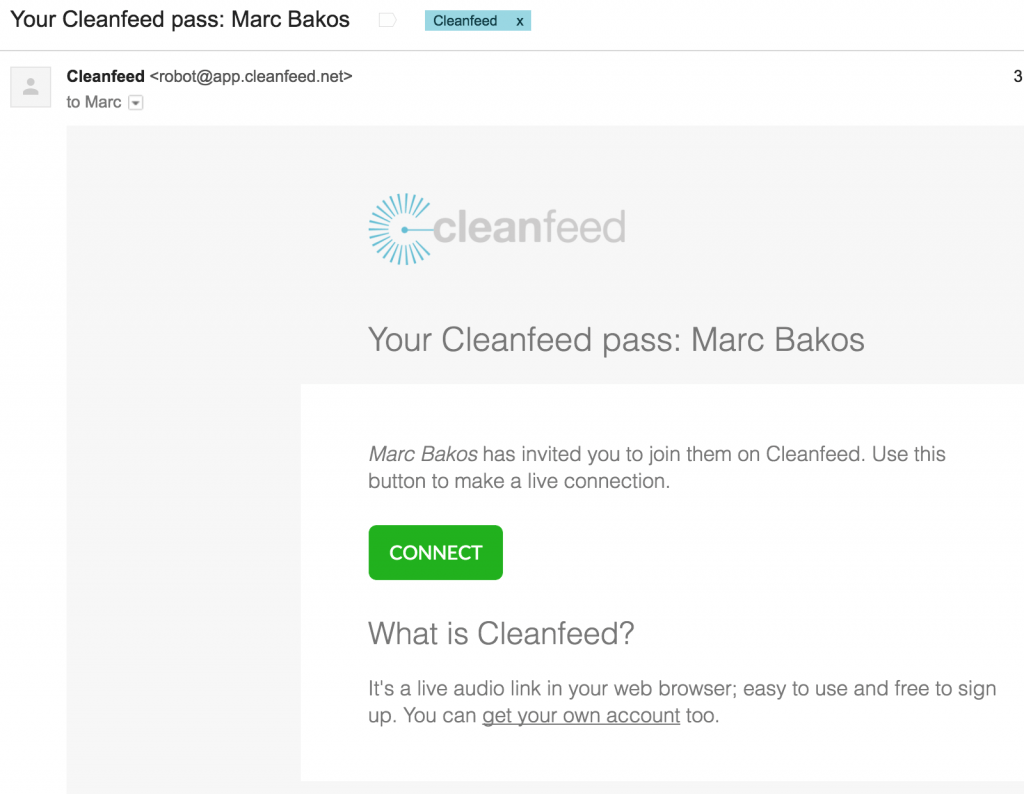
Task: Click sender name 'Cleanfeed' in the header
Action: (105, 76)
